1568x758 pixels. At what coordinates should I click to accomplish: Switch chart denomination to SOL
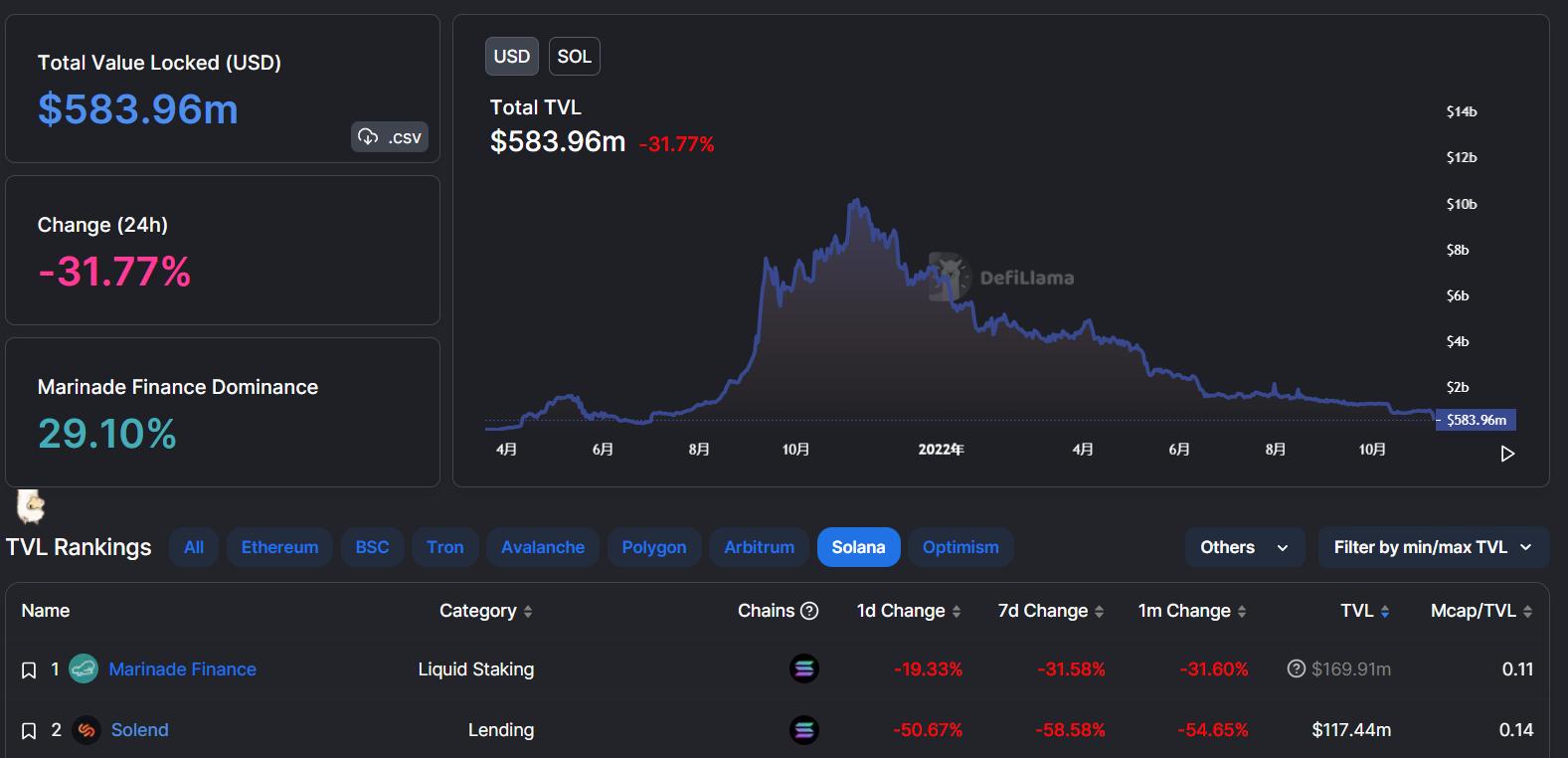tap(574, 57)
